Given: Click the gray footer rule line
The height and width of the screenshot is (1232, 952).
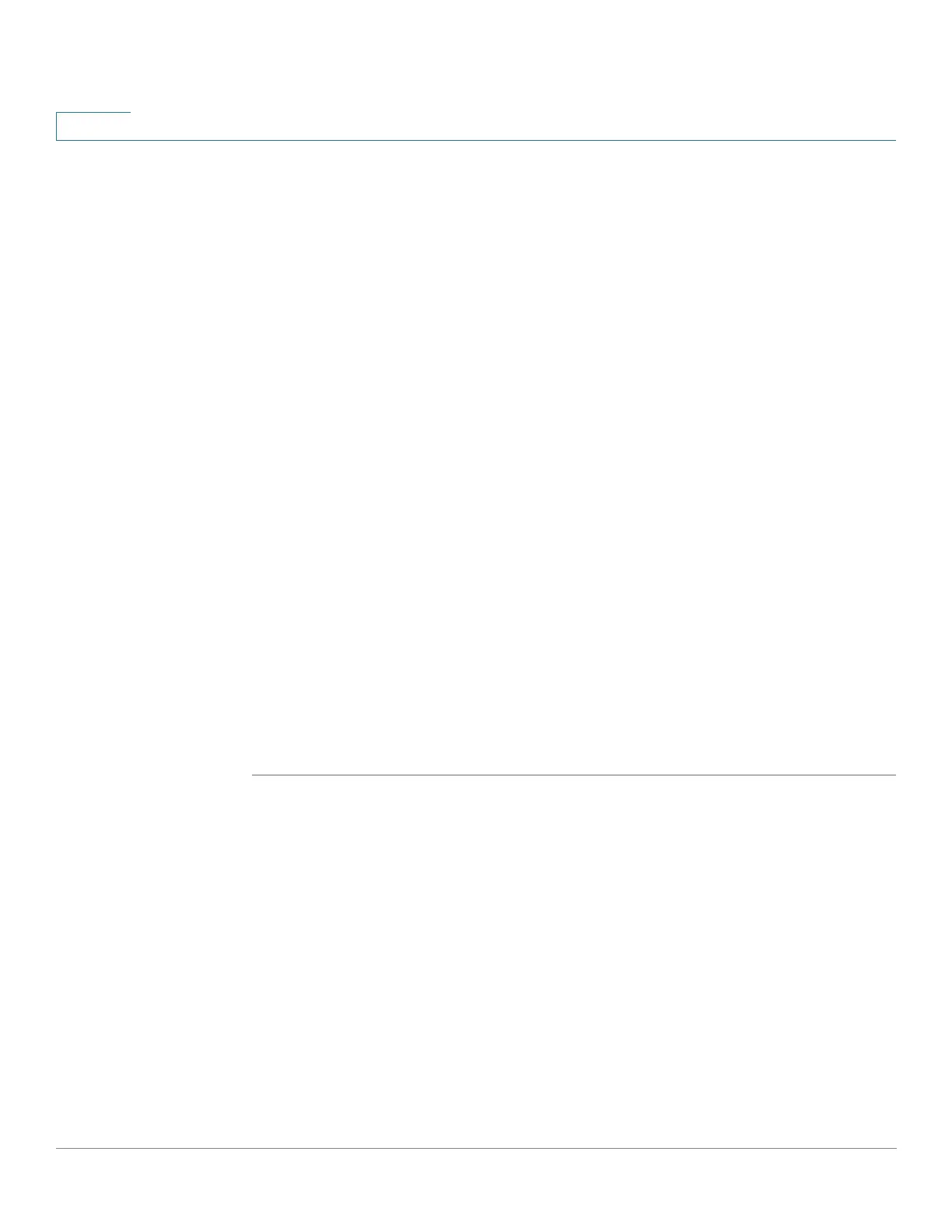Looking at the screenshot, I should 476,1148.
